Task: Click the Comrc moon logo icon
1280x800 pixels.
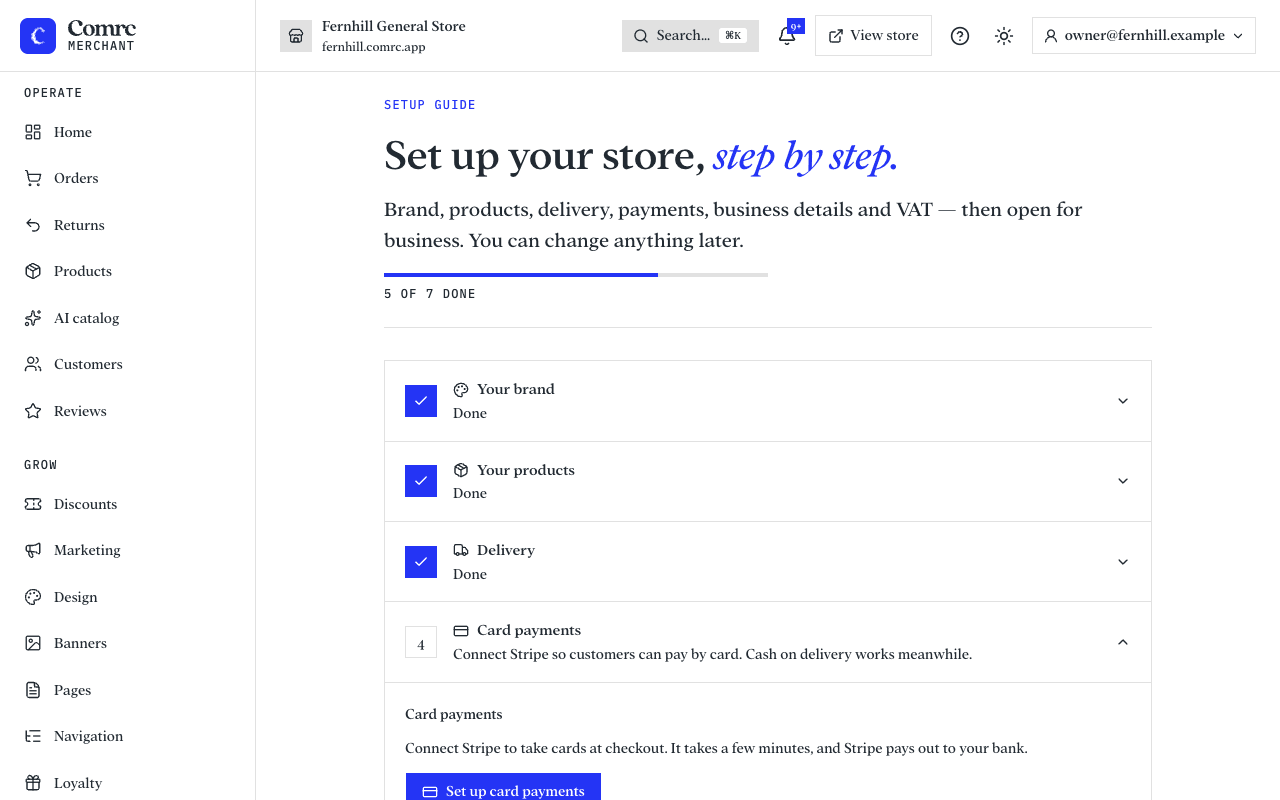Action: (x=38, y=36)
